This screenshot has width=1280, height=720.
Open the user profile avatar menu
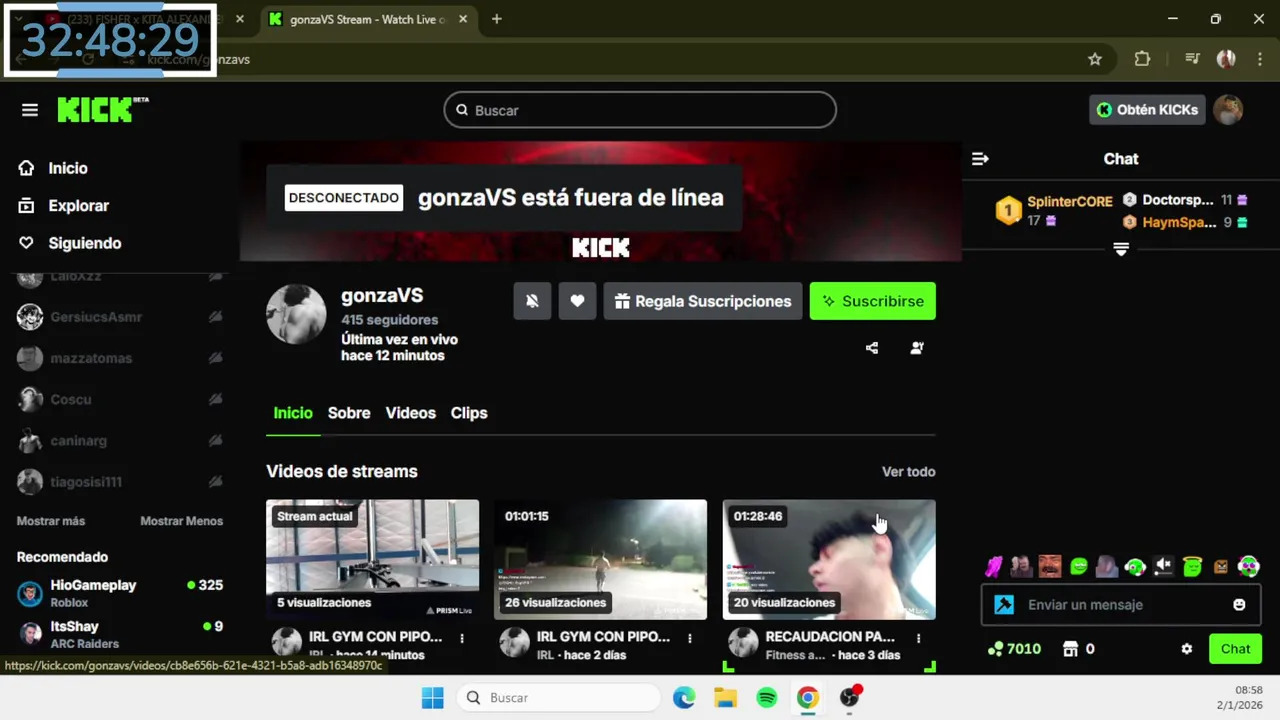tap(1228, 110)
